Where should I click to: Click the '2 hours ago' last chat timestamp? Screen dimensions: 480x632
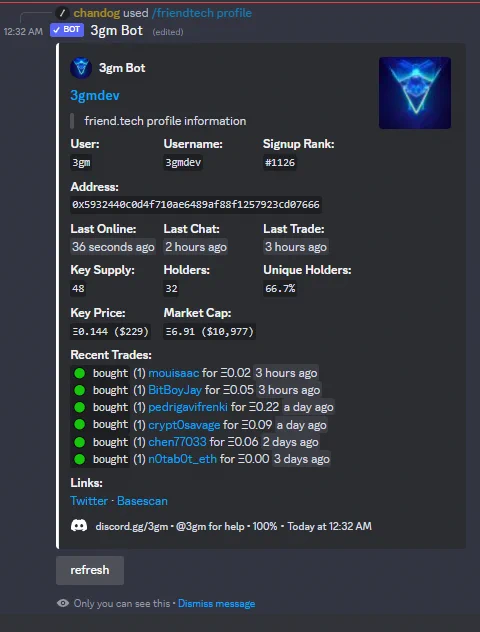click(x=196, y=247)
